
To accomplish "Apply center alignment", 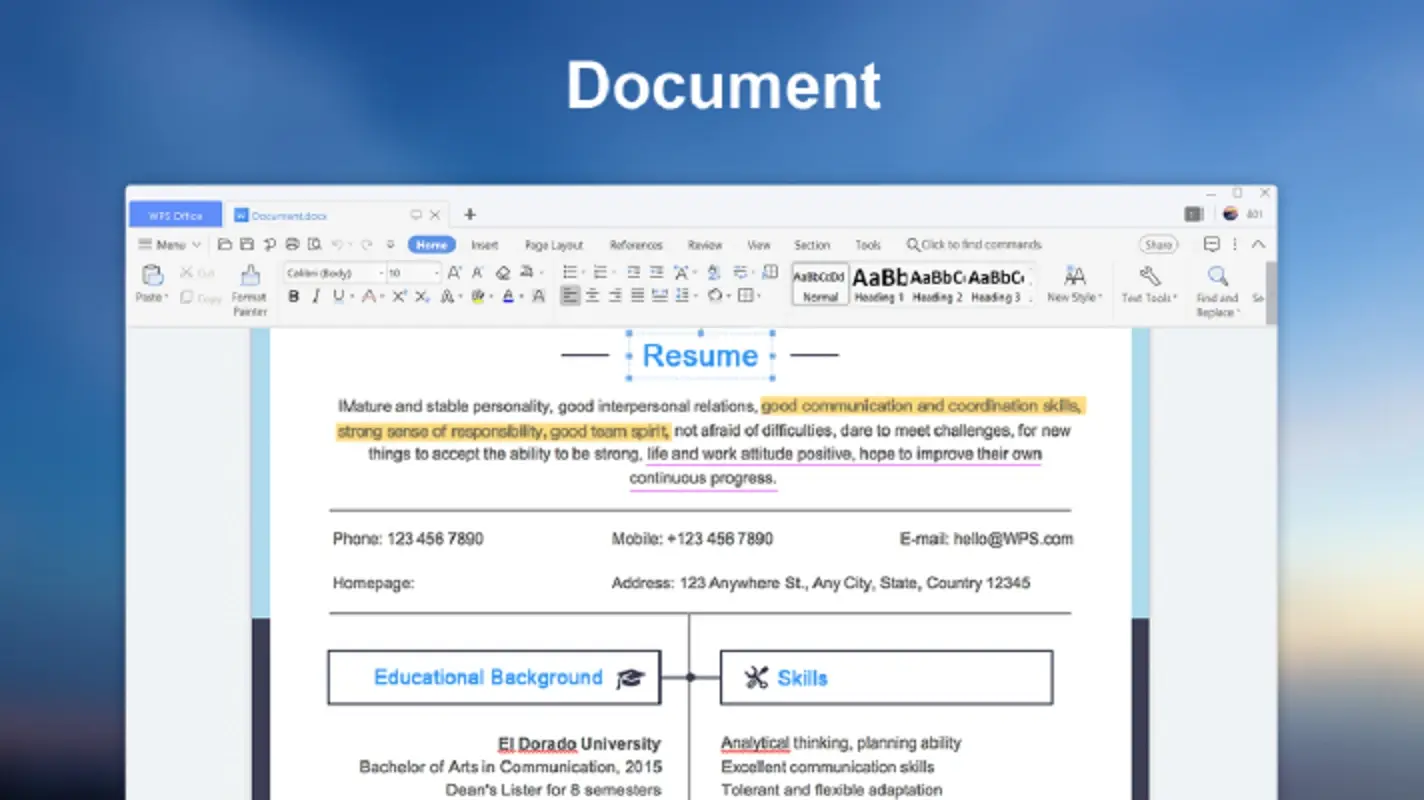I will 593,295.
